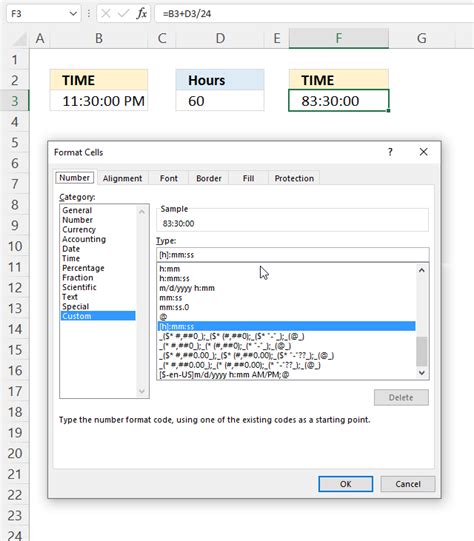Click the Hours header cell
Screen dimensions: 474x541
pos(220,80)
